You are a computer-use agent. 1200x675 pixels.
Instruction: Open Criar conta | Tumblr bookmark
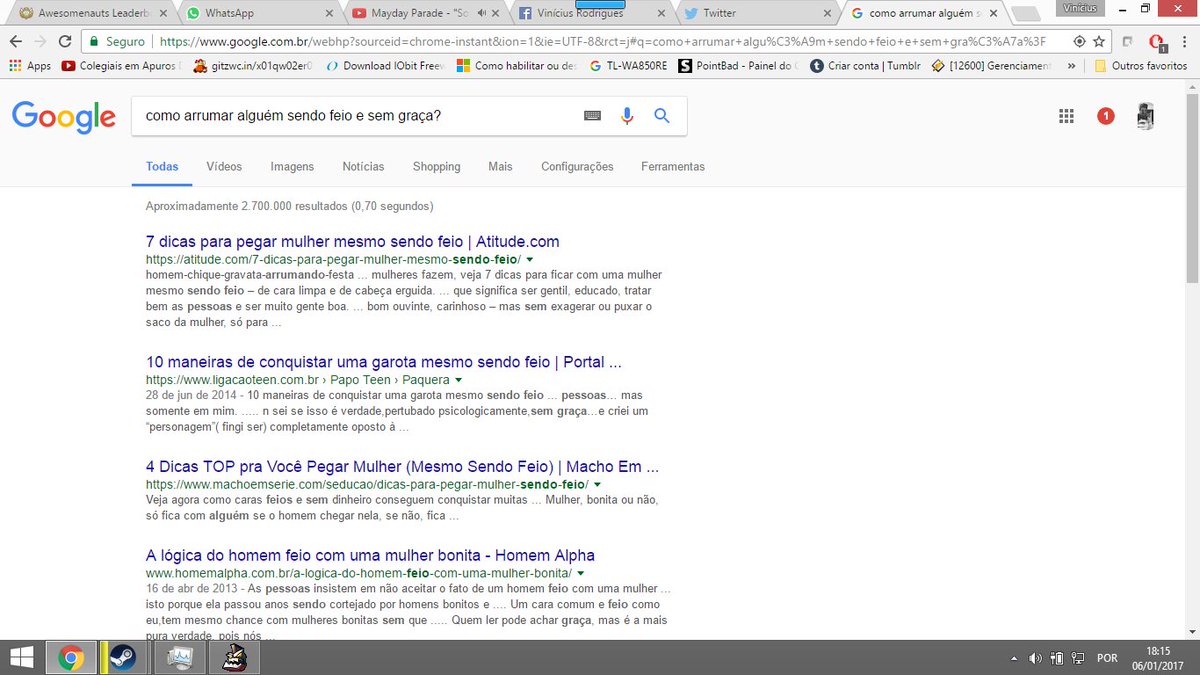pos(864,66)
